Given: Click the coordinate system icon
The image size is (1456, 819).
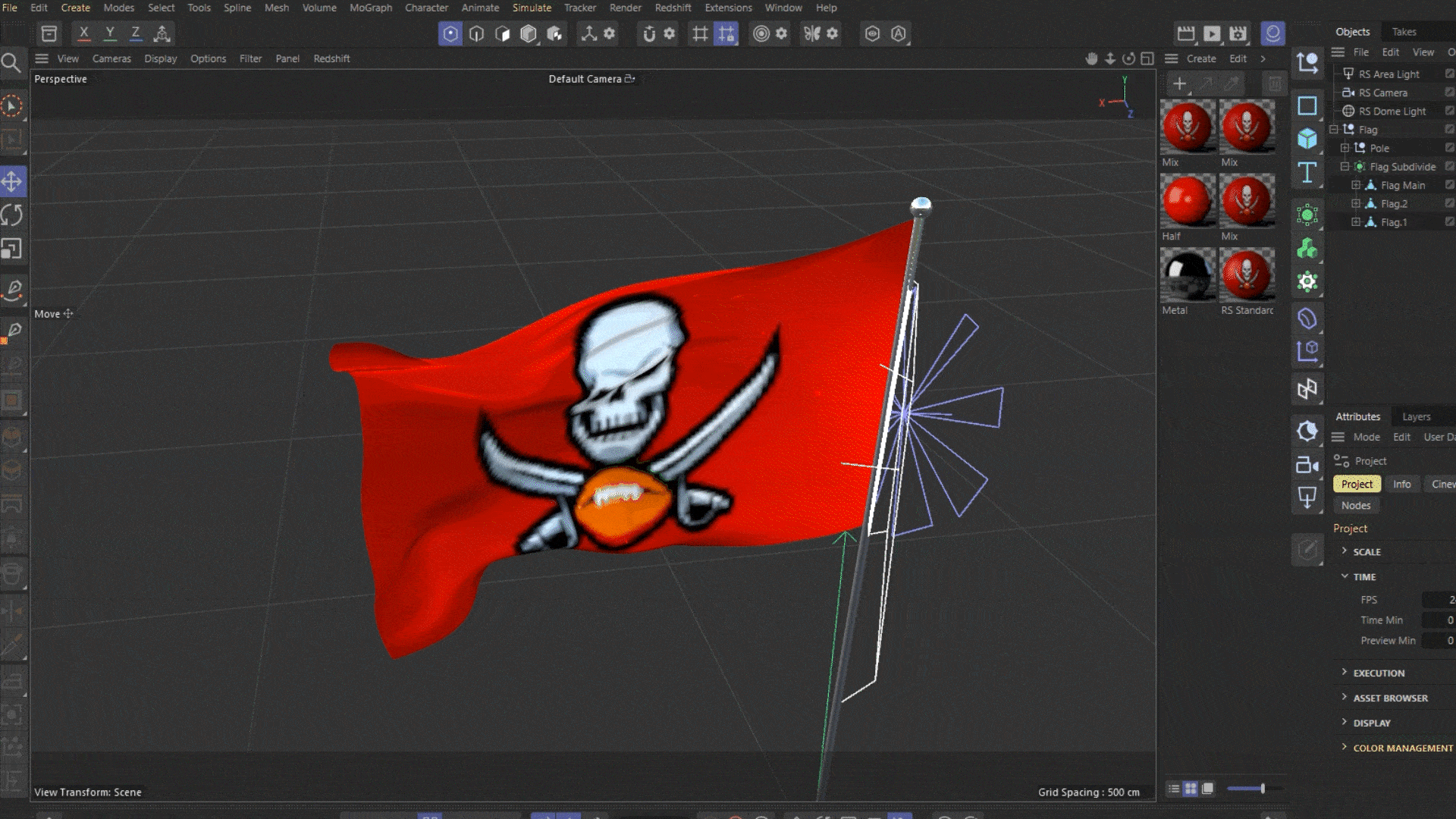Looking at the screenshot, I should 162,33.
